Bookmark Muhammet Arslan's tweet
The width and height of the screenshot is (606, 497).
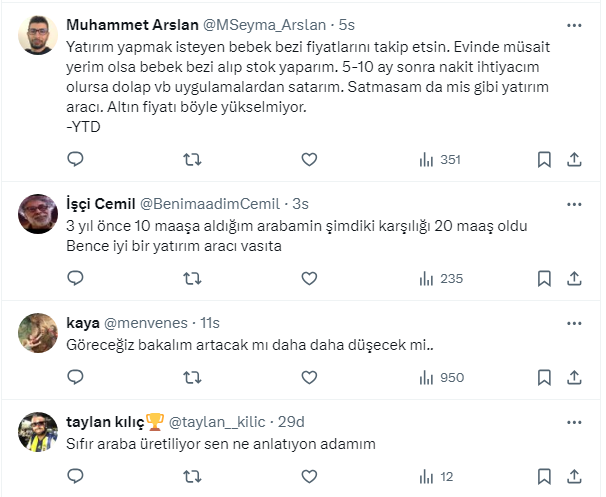pos(544,159)
